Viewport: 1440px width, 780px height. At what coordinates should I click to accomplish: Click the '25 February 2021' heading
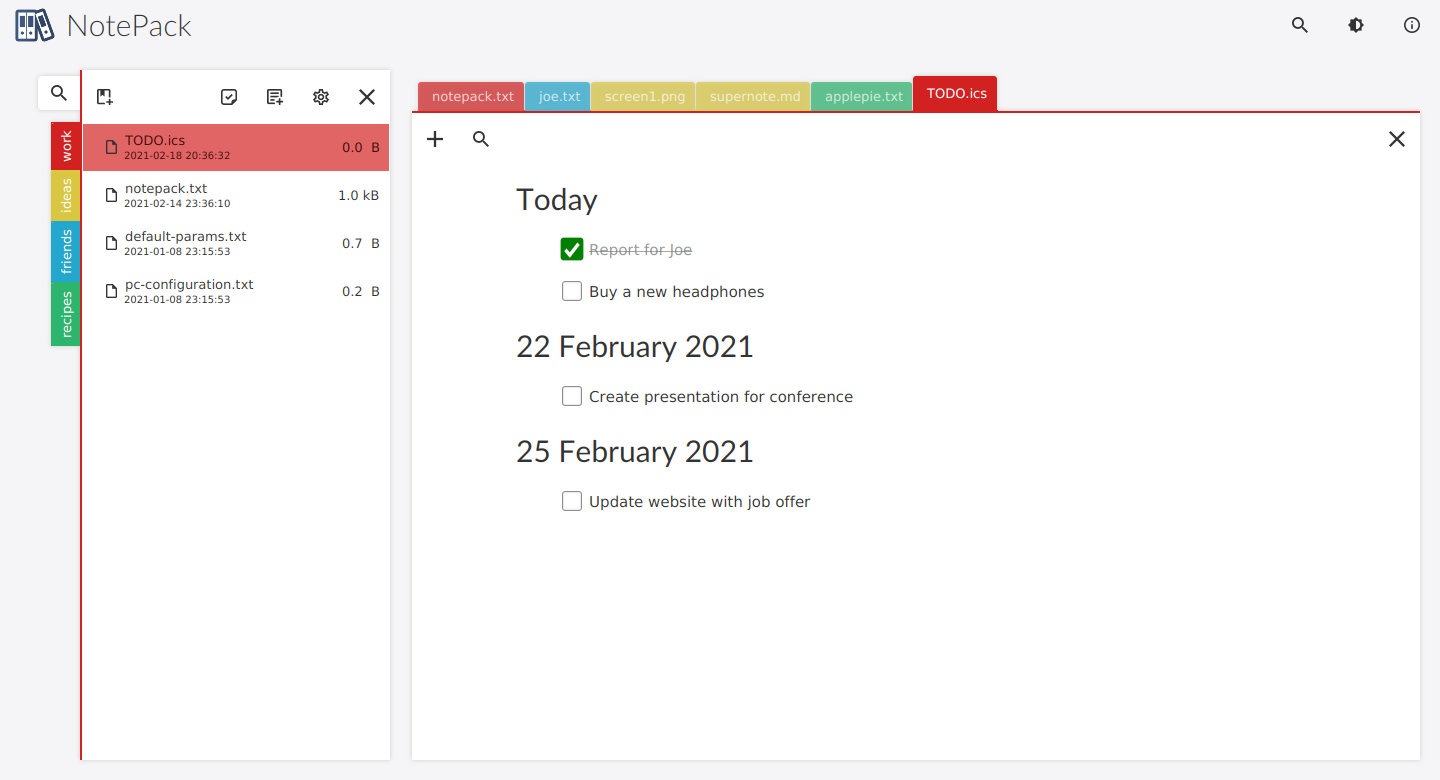[635, 451]
